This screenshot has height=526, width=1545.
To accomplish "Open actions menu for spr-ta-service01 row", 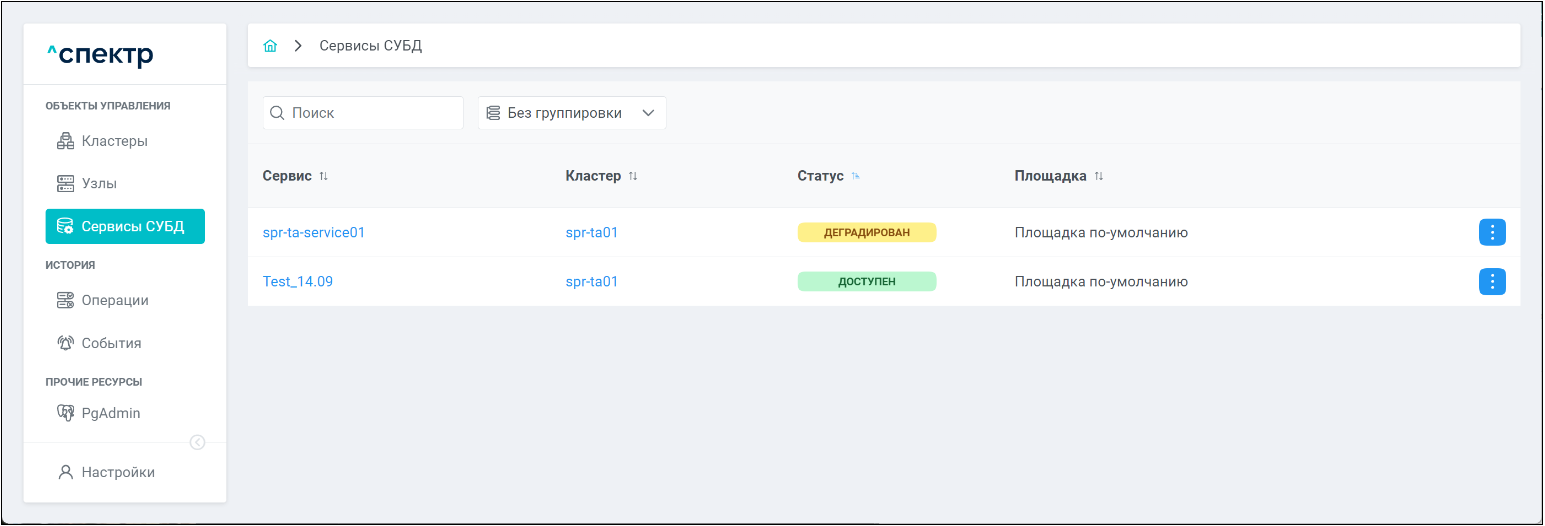I will tap(1491, 233).
